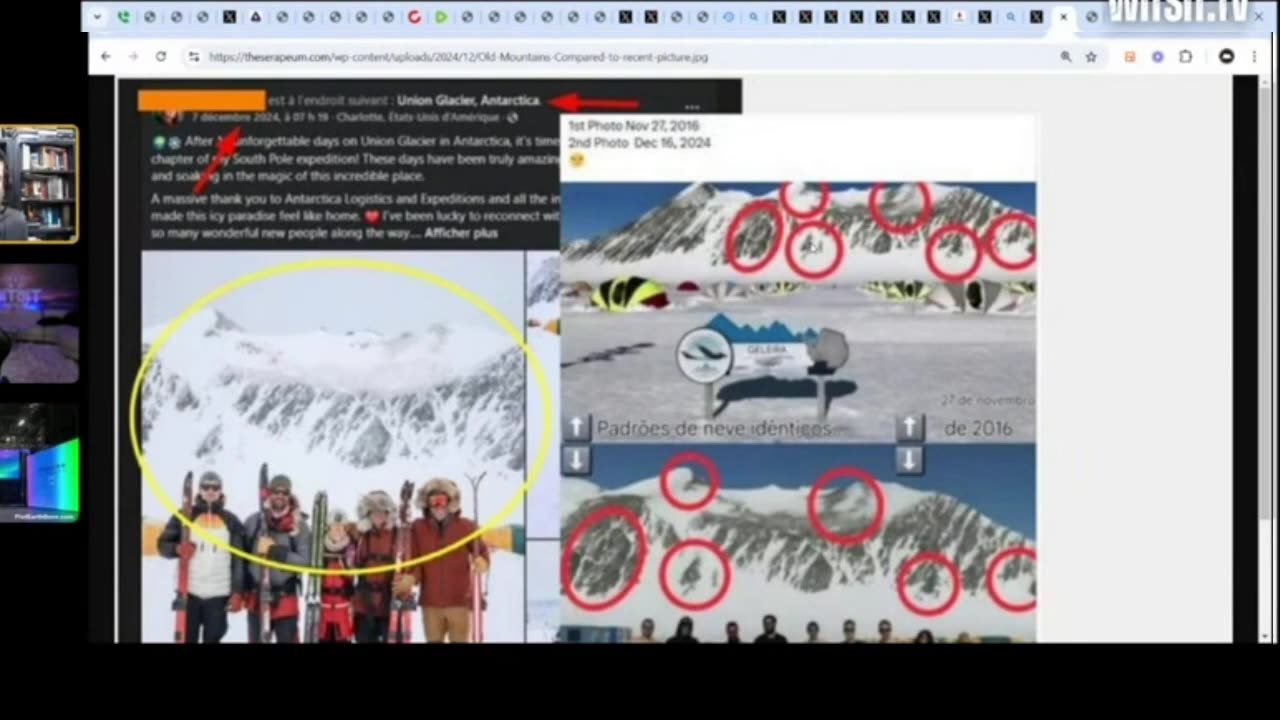1280x720 pixels.
Task: Open the Chrome three-dot menu
Action: tap(1254, 57)
